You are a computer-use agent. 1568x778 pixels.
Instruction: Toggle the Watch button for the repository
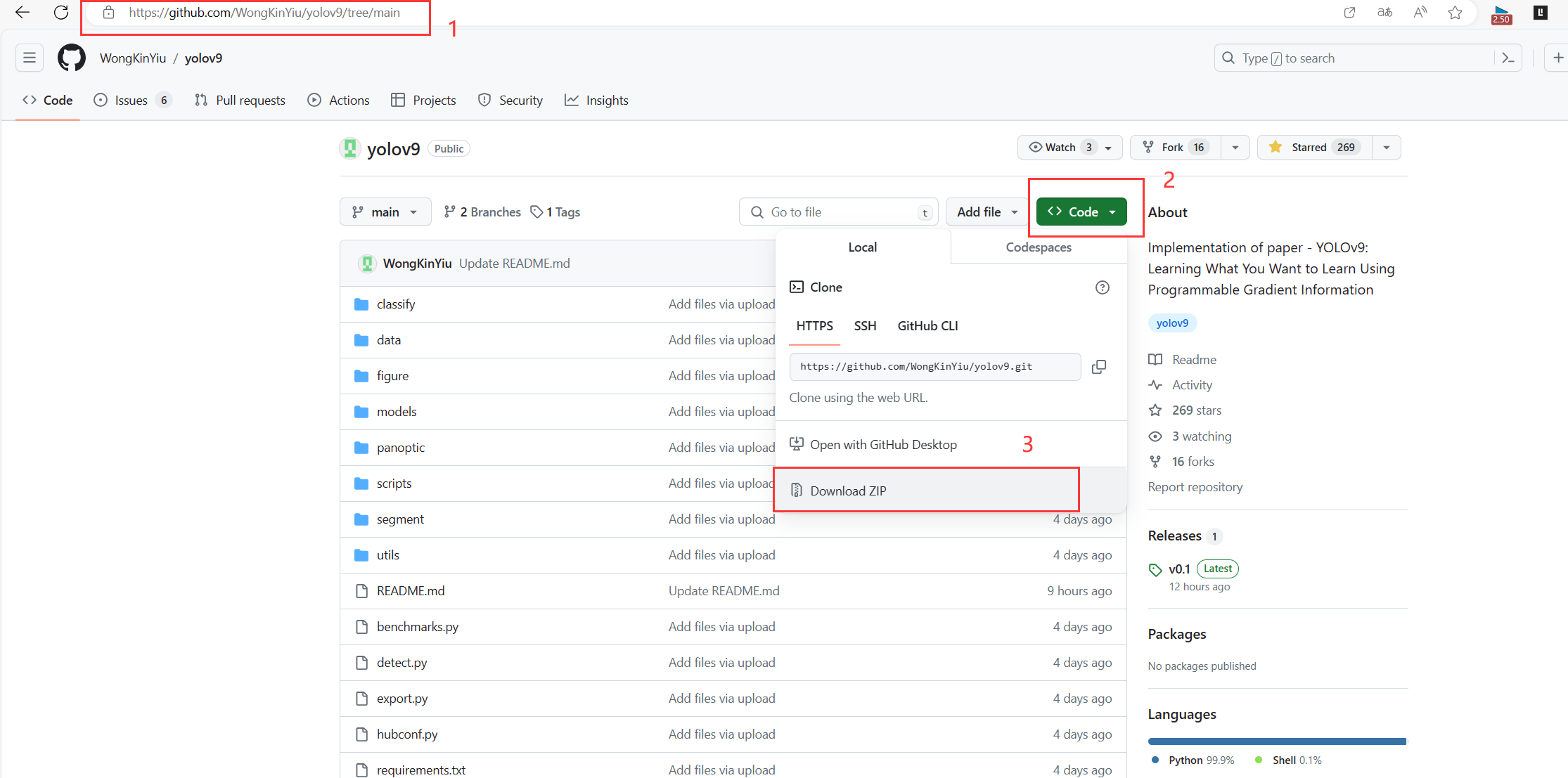point(1062,148)
